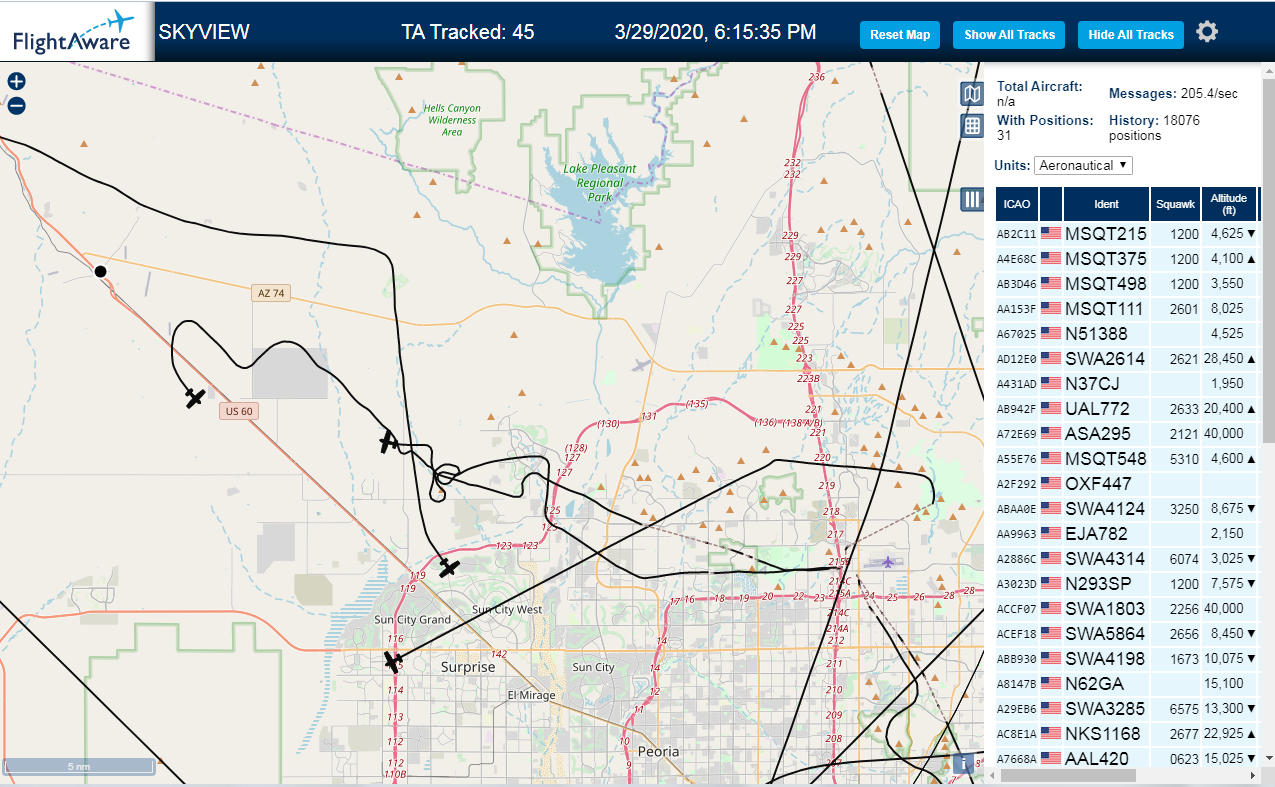Zoom in with the plus map button
1275x787 pixels.
[x=16, y=82]
